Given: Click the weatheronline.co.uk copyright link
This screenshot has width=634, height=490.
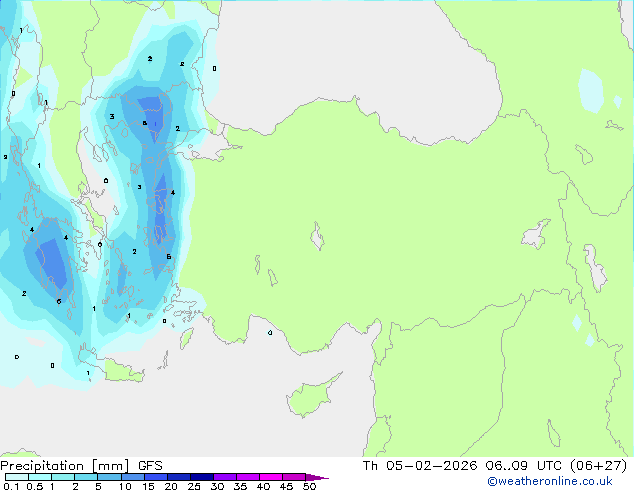Looking at the screenshot, I should click(x=550, y=481).
